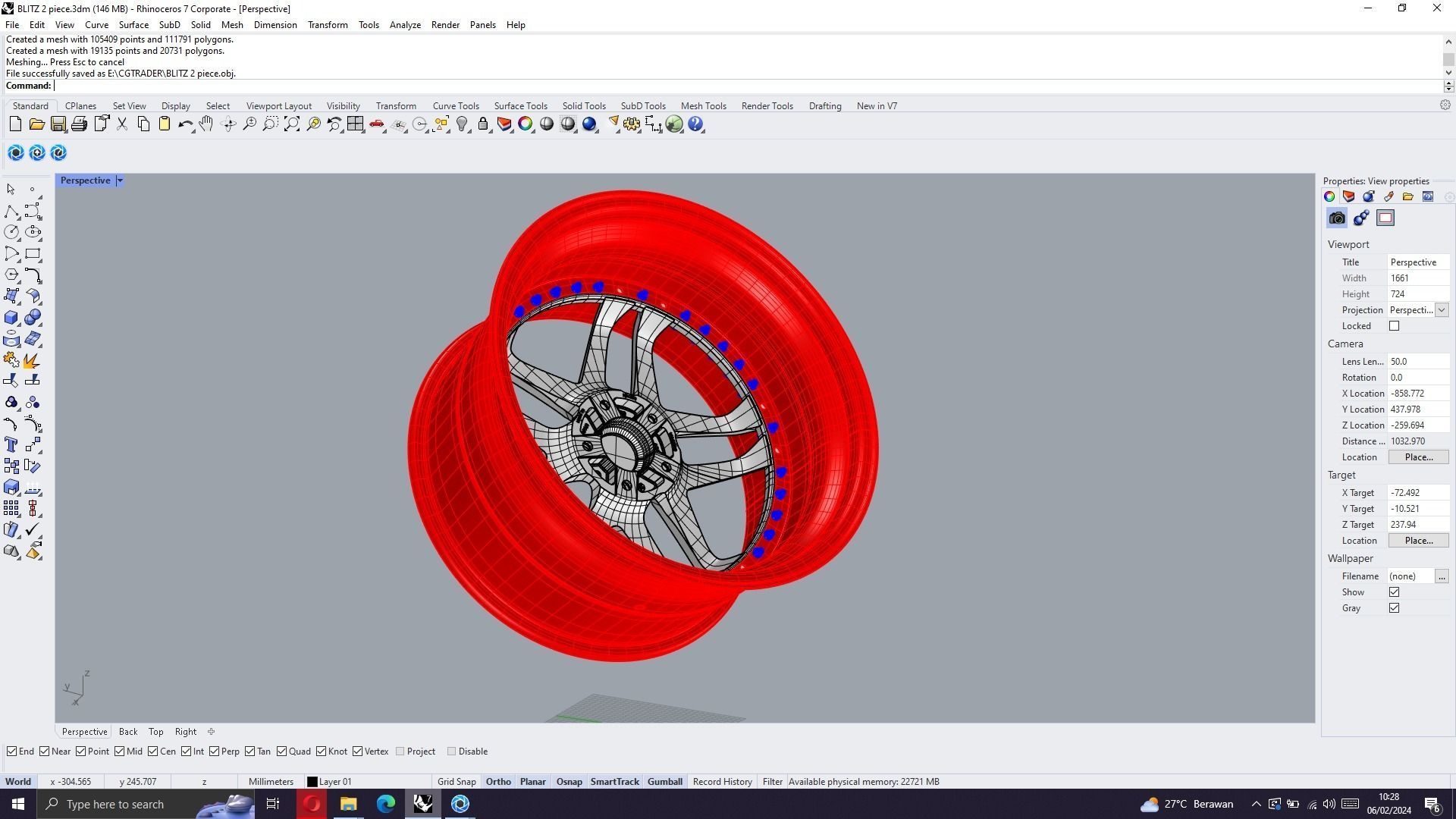Image resolution: width=1456 pixels, height=819 pixels.
Task: Click Zoom Extents magnifier icon
Action: (x=292, y=124)
